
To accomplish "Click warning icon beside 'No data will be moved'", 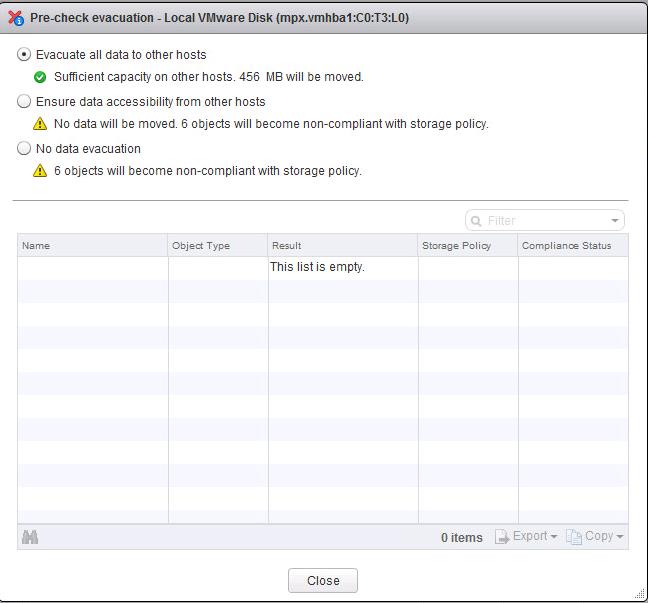I will (x=40, y=124).
